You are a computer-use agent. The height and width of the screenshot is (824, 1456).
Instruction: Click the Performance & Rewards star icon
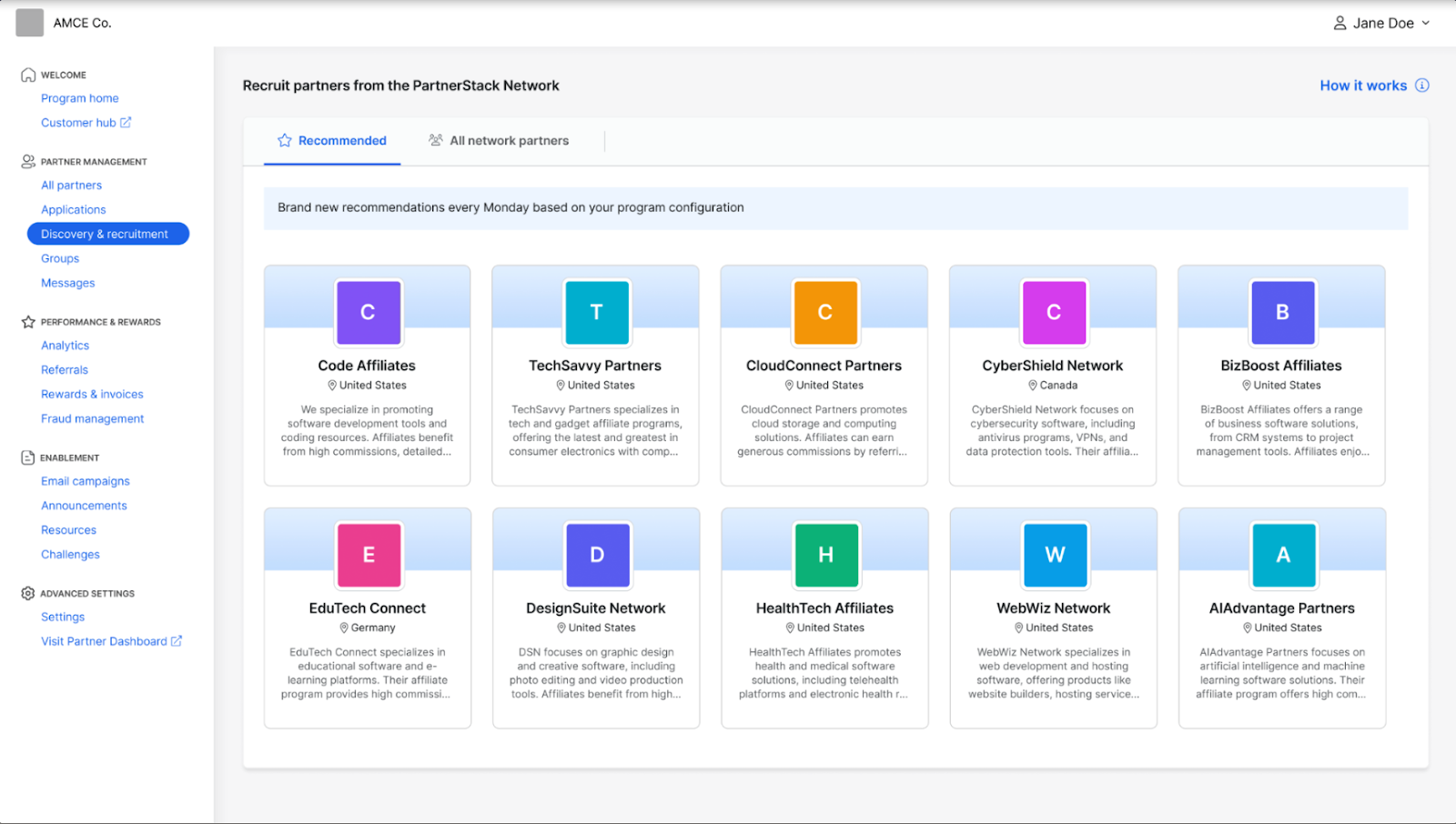coord(26,321)
